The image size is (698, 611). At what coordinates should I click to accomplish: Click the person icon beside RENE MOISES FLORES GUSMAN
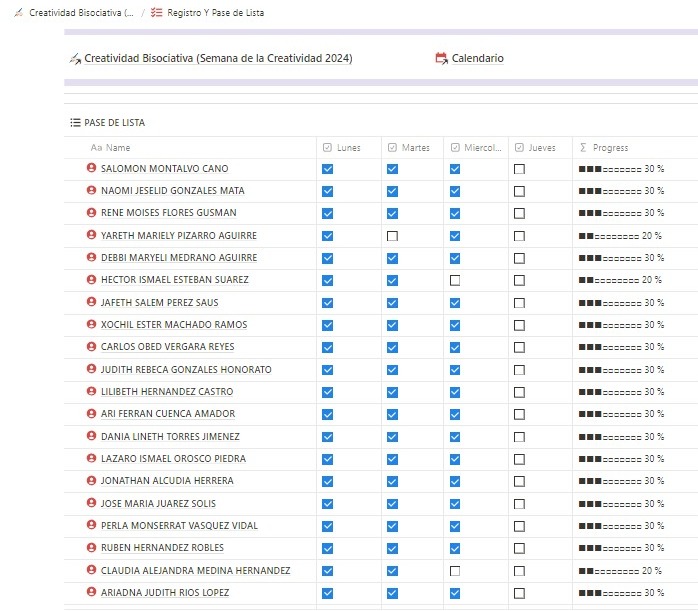(91, 212)
